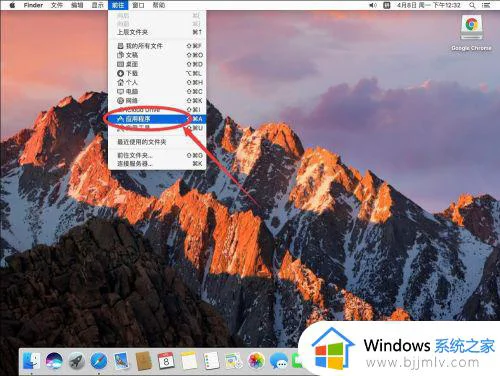Choose iCloud Drive menu item
500x376 pixels.
point(157,109)
